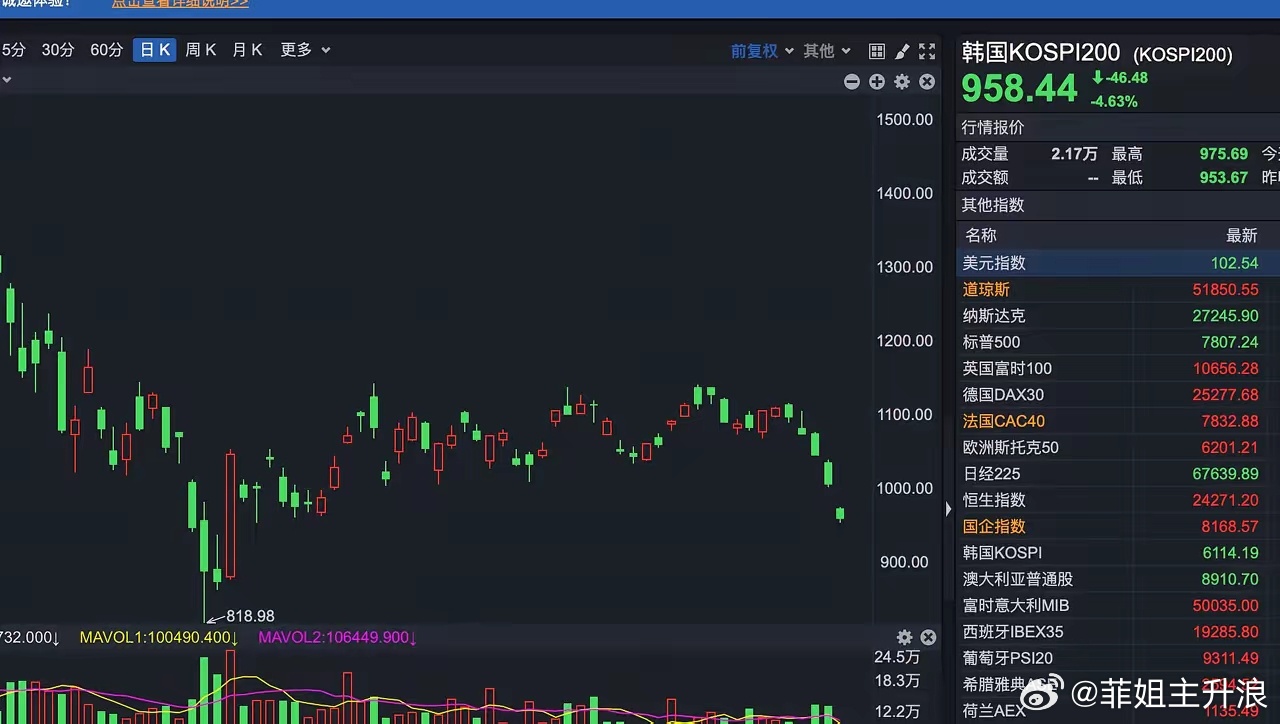Close the MAVOL volume indicator panel
Screen dimensions: 1280x724
click(928, 637)
